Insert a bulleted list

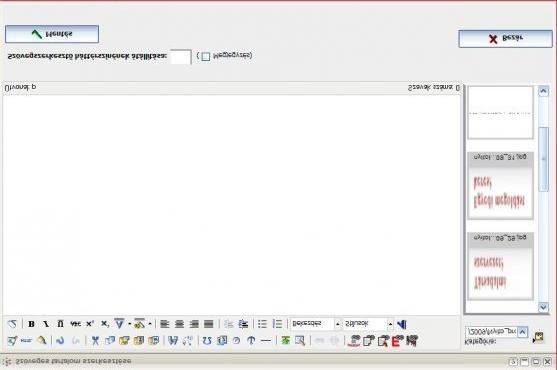click(x=262, y=324)
